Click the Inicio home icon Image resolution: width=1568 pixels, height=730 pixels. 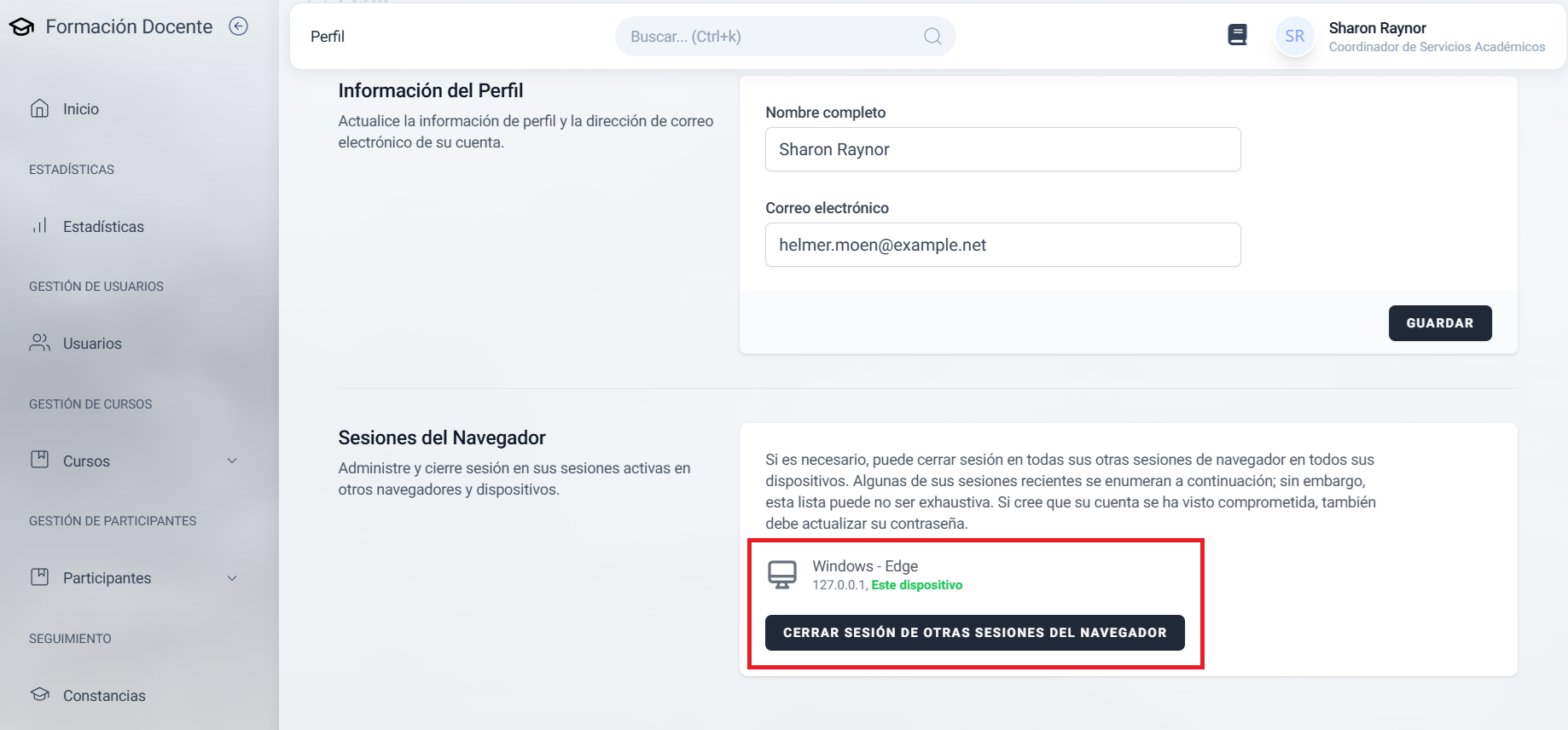tap(39, 108)
